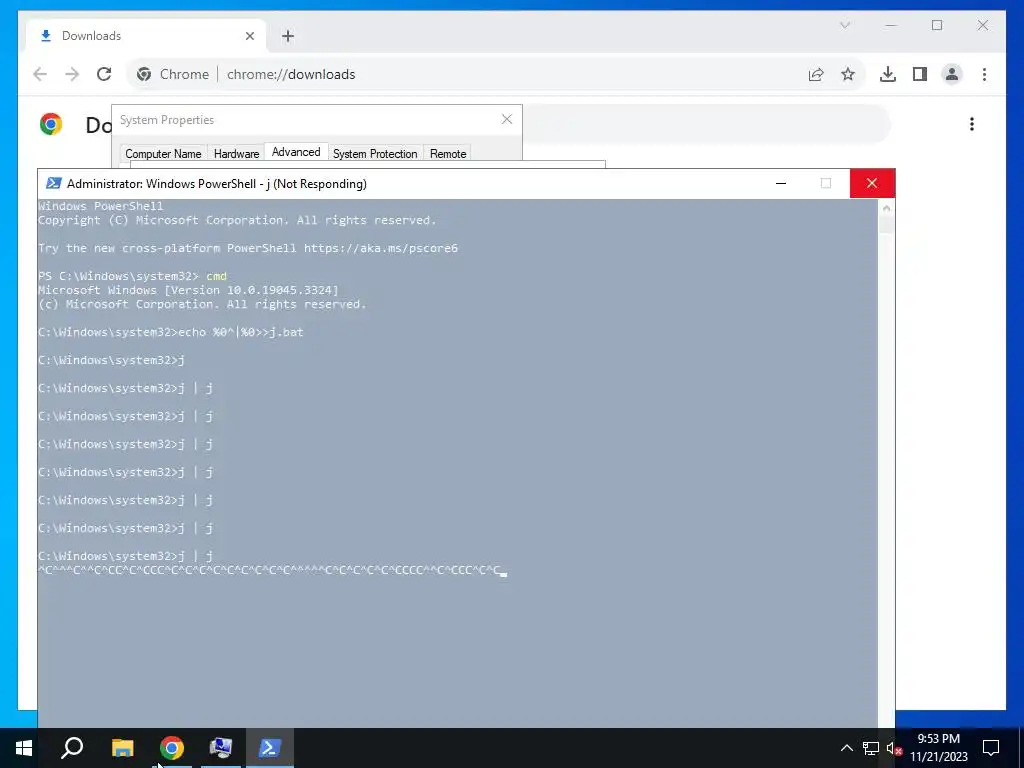Open Chrome downloads tray icon
Image resolution: width=1024 pixels, height=768 pixels.
tap(888, 74)
